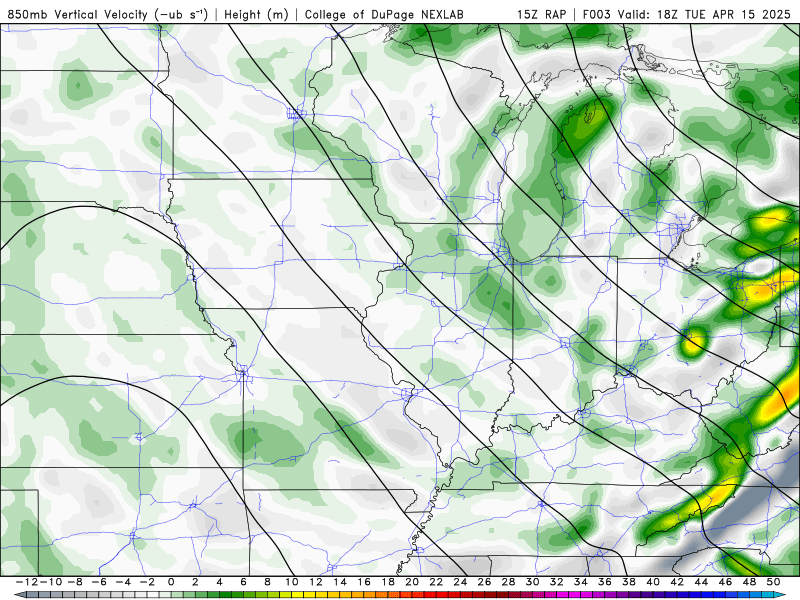This screenshot has height=600, width=800.
Task: Click the 36 label on the color scale
Action: point(605,582)
